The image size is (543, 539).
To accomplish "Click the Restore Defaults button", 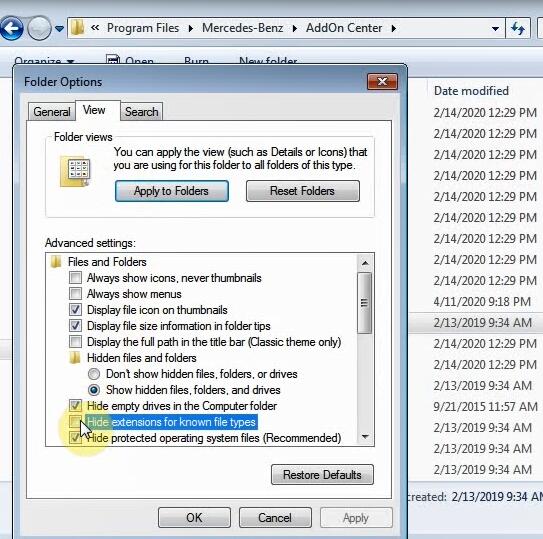I will pyautogui.click(x=322, y=475).
